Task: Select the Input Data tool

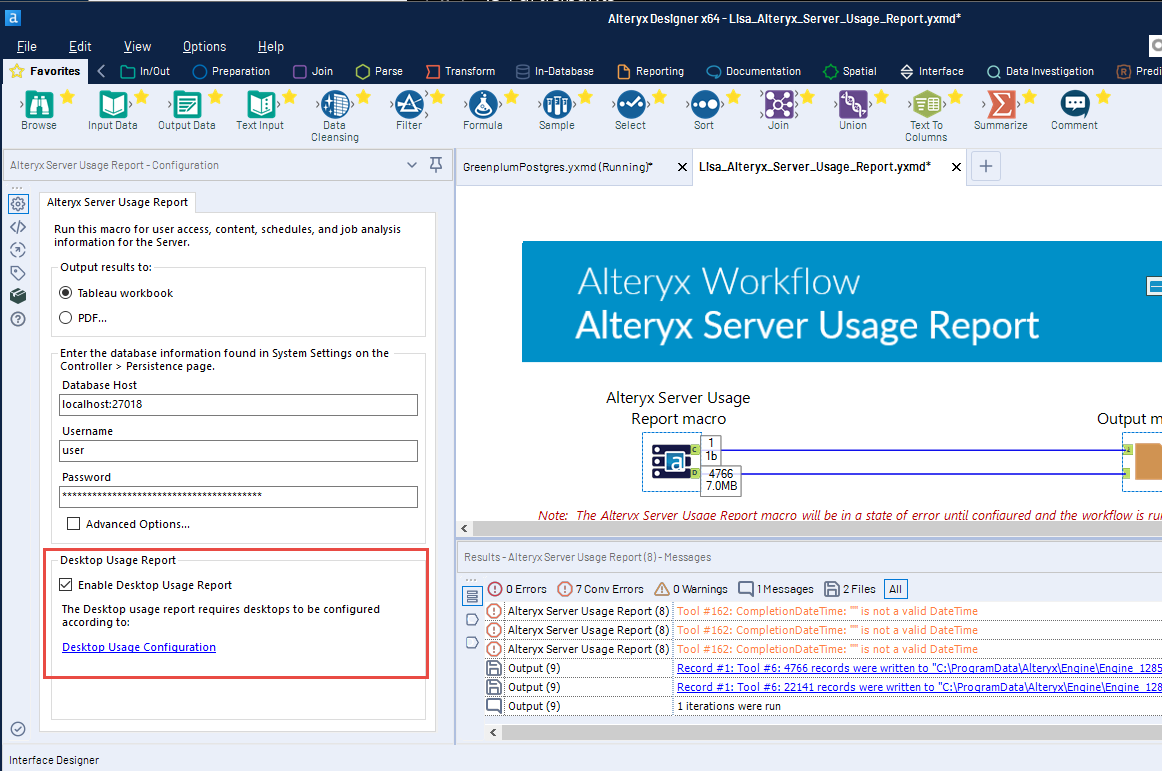Action: [x=112, y=105]
